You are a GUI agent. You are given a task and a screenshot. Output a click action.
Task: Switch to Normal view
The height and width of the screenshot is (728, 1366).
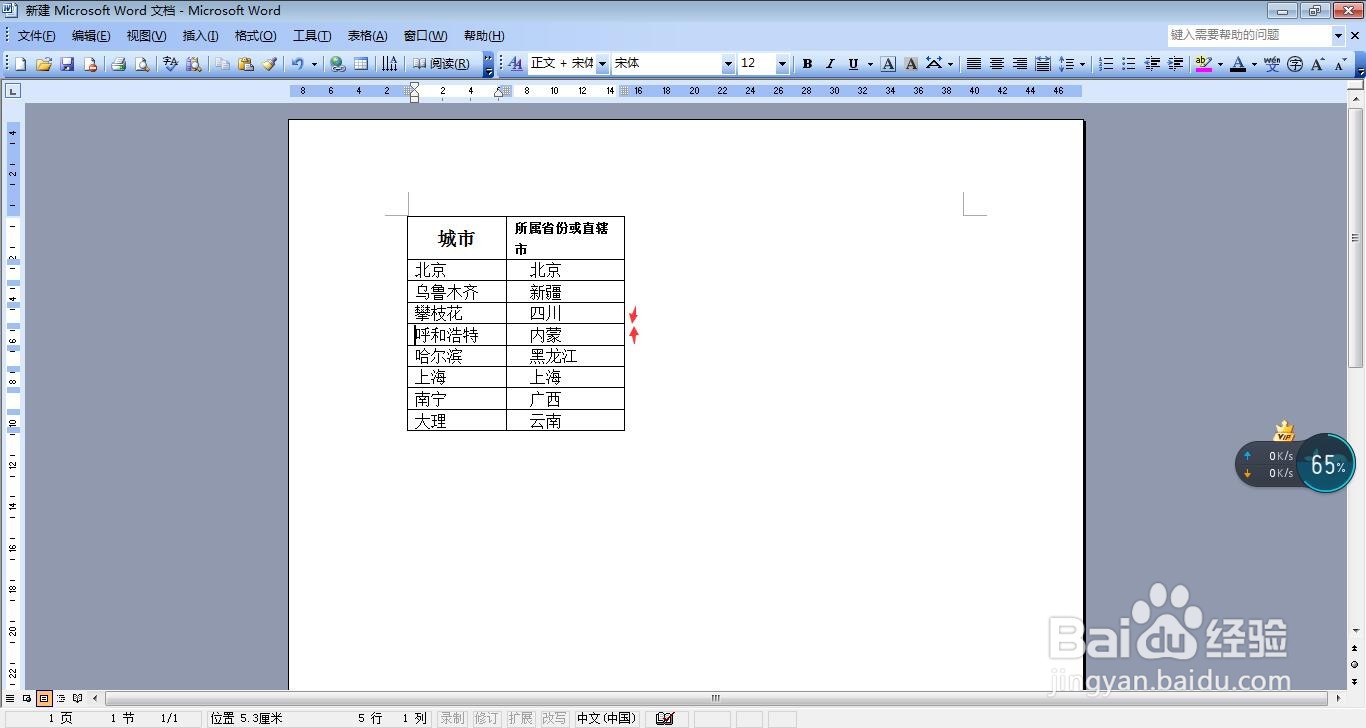tap(10, 698)
